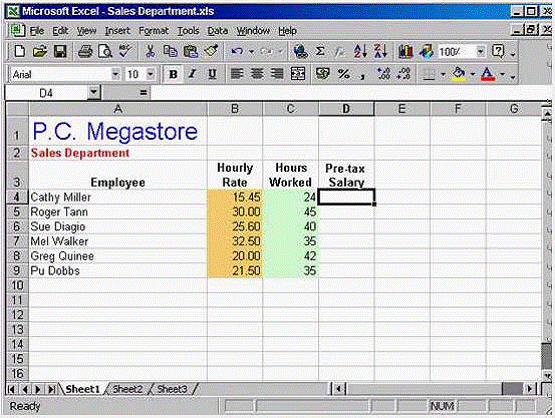Expand the Zoom percentage dropdown
Image resolution: width=555 pixels, height=418 pixels.
480,52
